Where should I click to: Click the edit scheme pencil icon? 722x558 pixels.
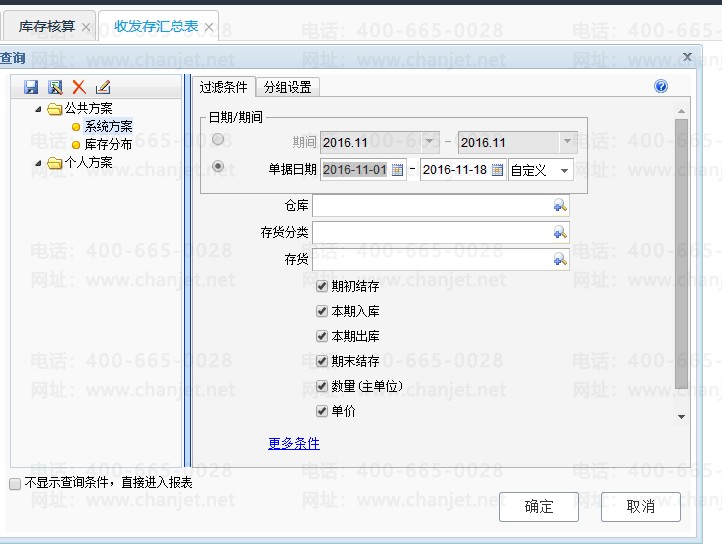[103, 87]
